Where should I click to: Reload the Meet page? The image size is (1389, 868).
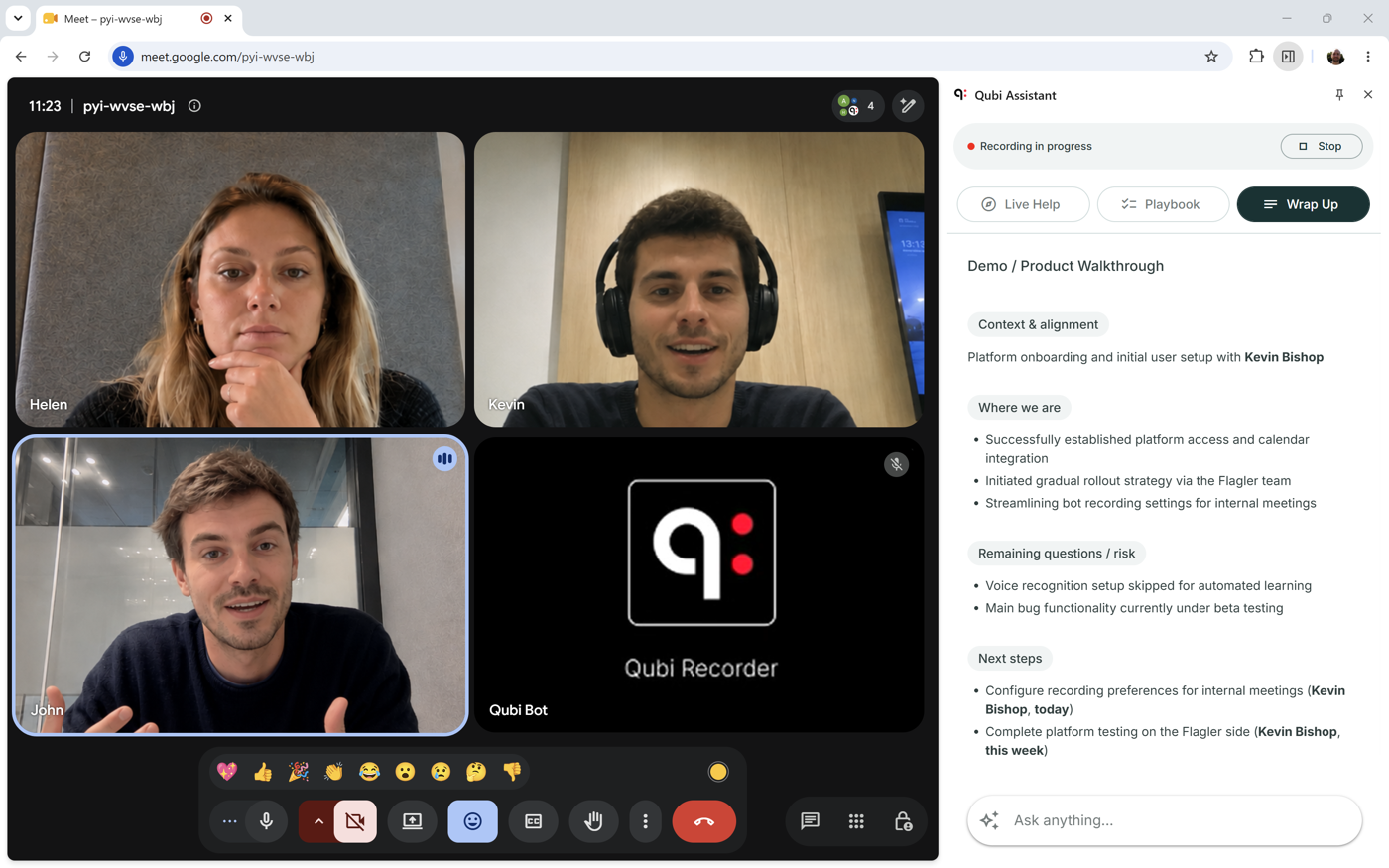[x=85, y=57]
